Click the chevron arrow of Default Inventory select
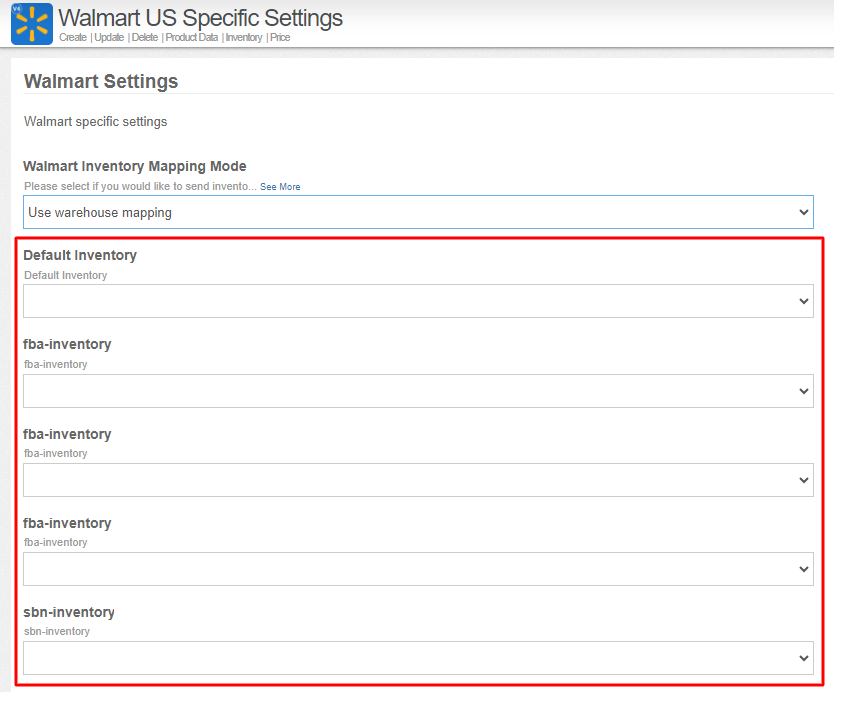This screenshot has height=708, width=844. (x=804, y=301)
